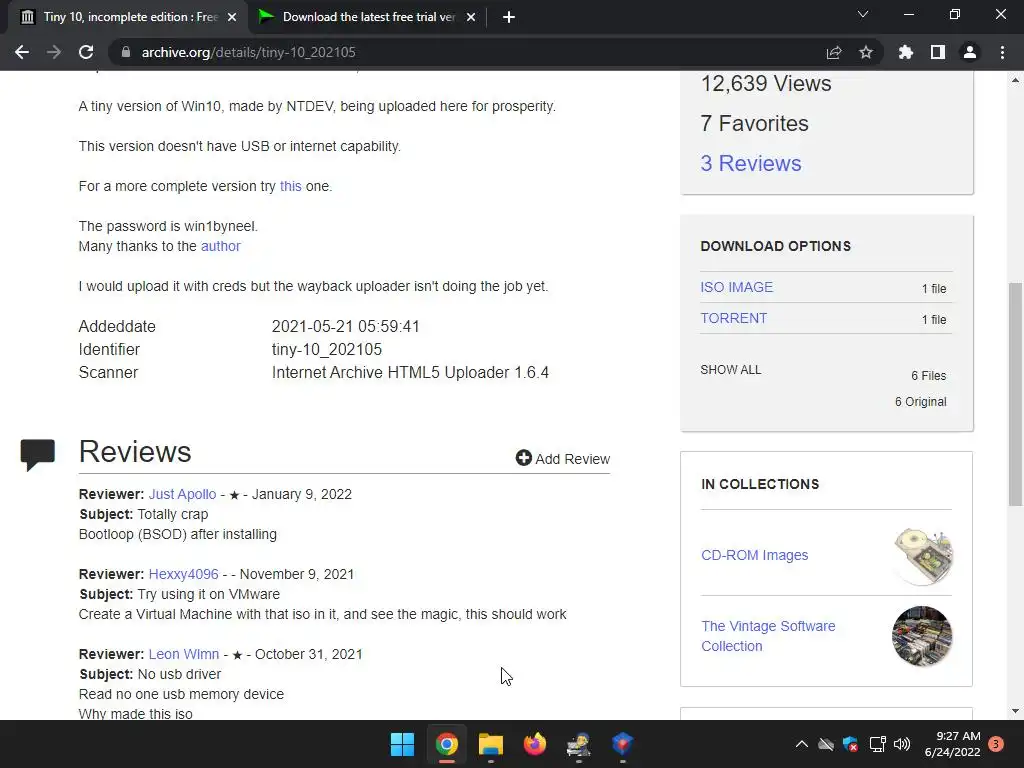Open the blue cube app on taskbar

coord(622,744)
